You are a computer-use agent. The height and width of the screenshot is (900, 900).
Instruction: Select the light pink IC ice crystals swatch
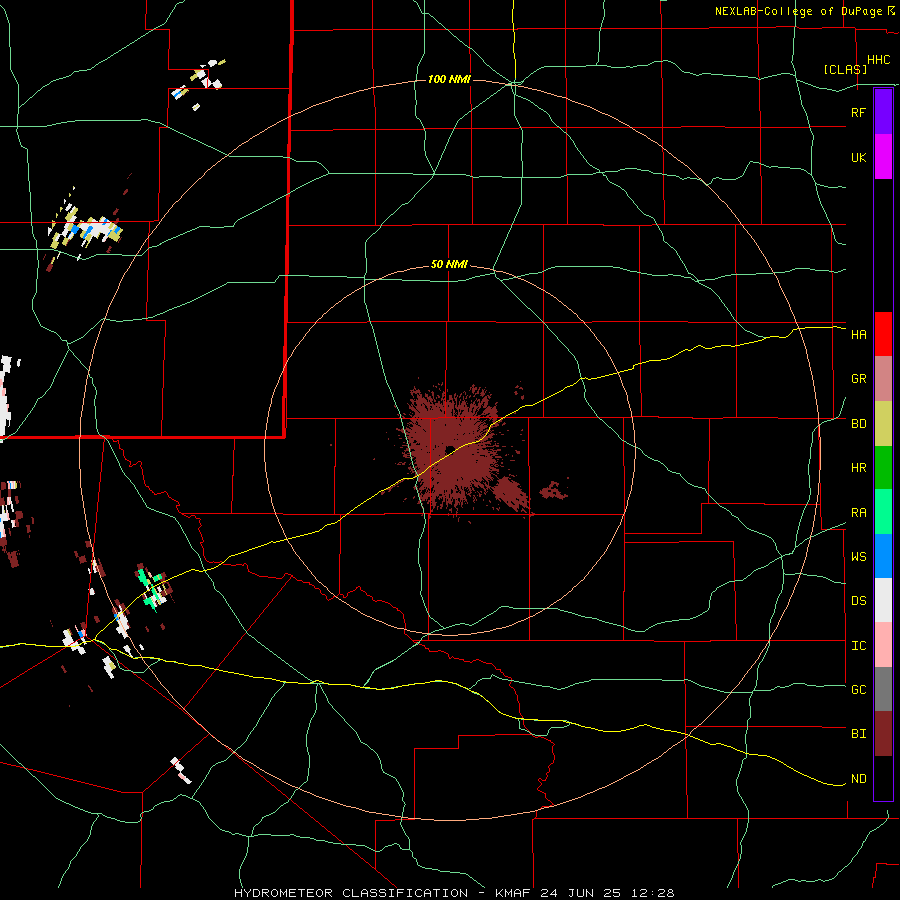tap(883, 645)
